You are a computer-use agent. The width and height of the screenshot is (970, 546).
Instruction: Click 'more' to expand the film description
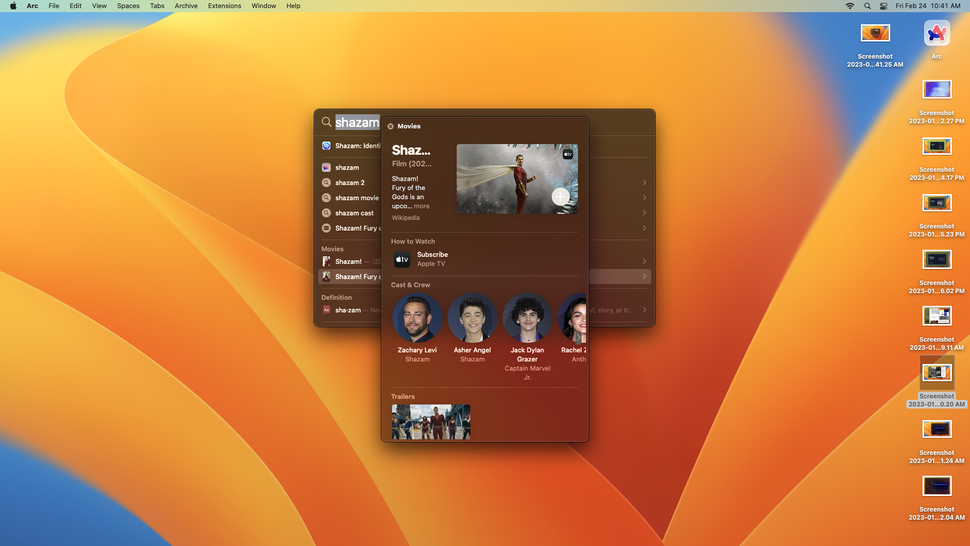click(421, 206)
